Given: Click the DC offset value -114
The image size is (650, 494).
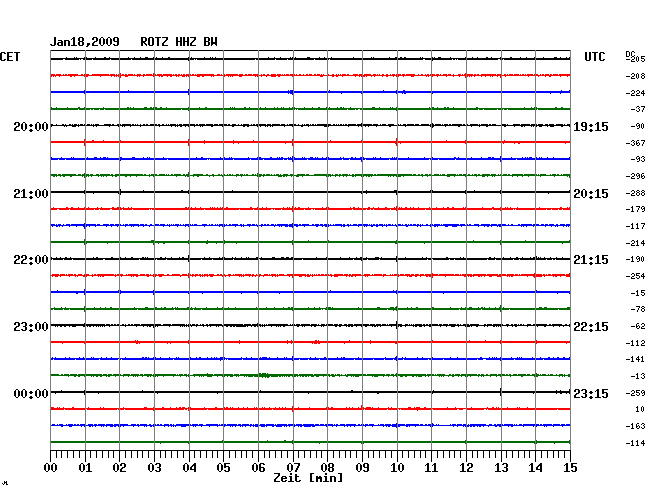Looking at the screenshot, I should (x=635, y=443).
